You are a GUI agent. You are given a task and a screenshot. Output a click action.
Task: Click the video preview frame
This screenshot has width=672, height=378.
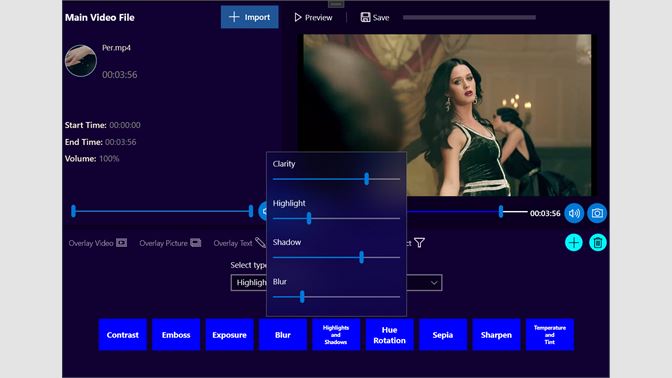pos(447,115)
